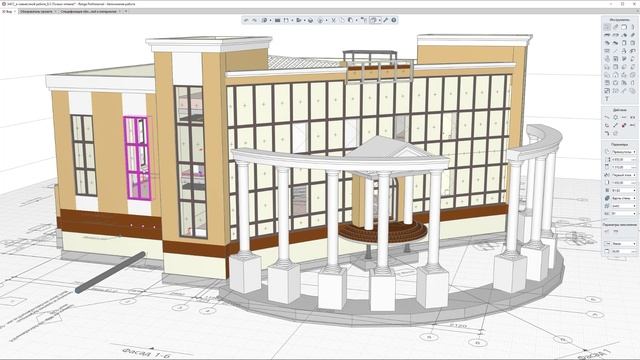
Task: Click the dark rectangle icon in the top toolbar
Action: coord(278,20)
